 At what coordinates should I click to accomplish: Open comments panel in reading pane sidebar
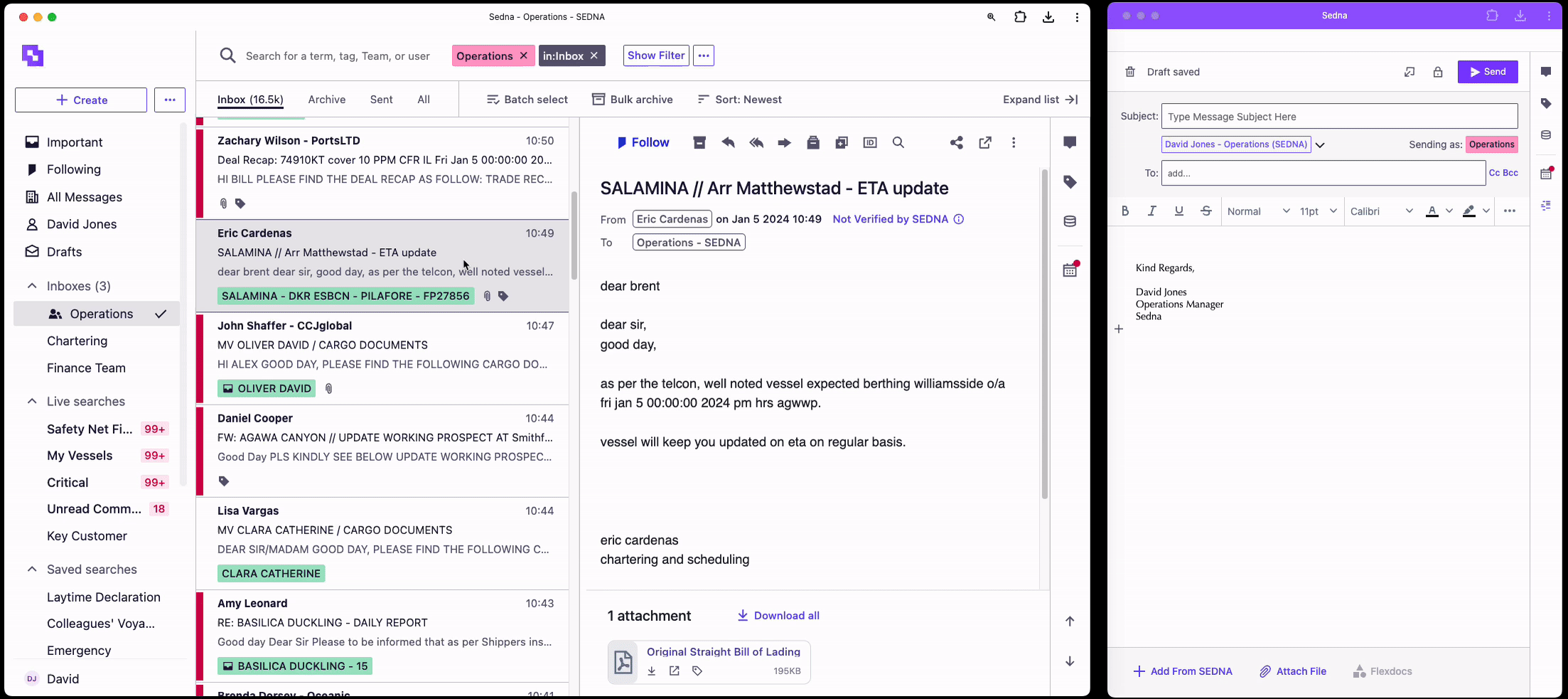(x=1070, y=143)
